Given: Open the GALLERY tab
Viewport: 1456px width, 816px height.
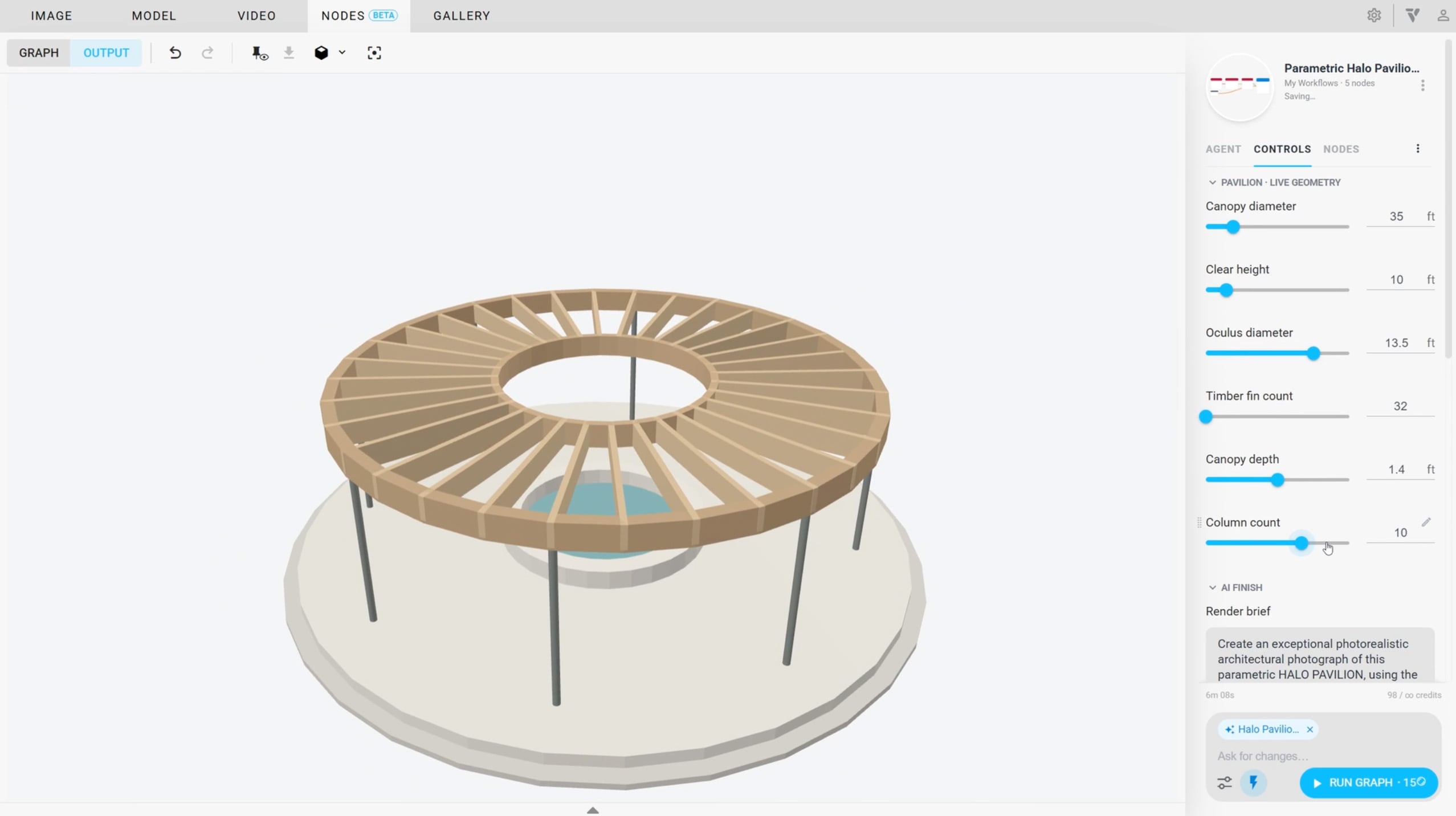Looking at the screenshot, I should coord(462,16).
